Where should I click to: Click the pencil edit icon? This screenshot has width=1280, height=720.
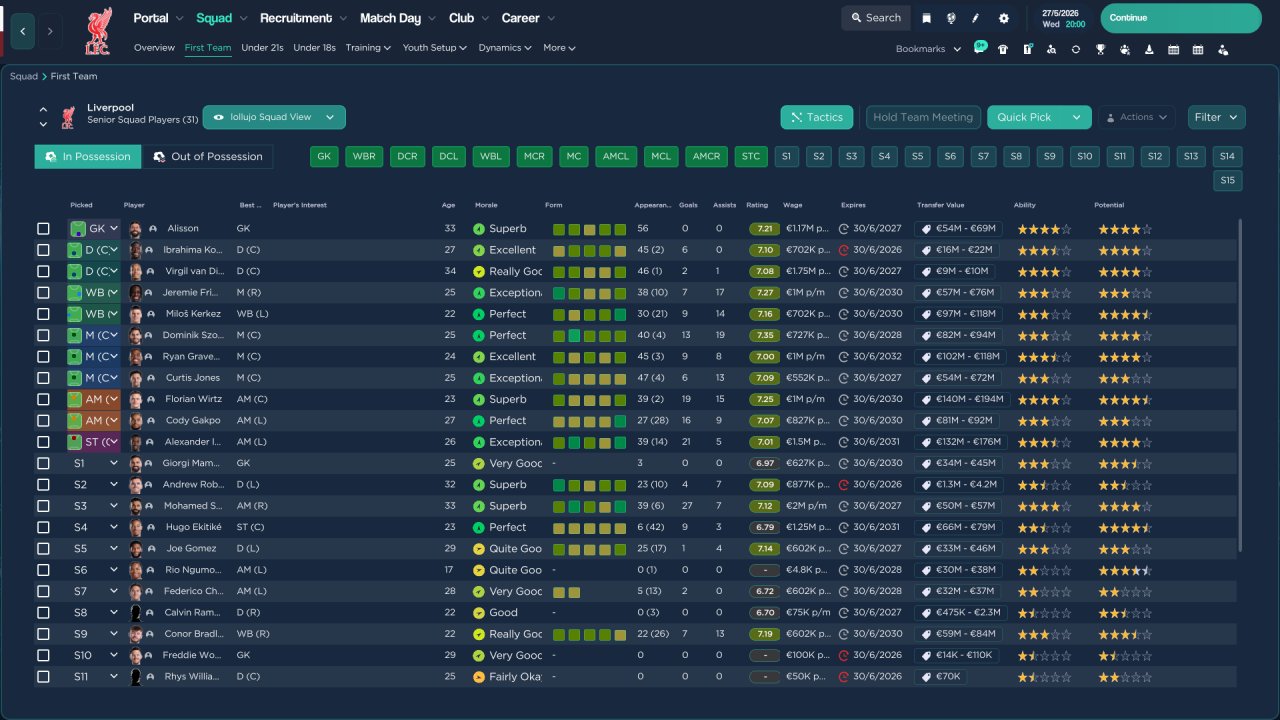[x=976, y=18]
